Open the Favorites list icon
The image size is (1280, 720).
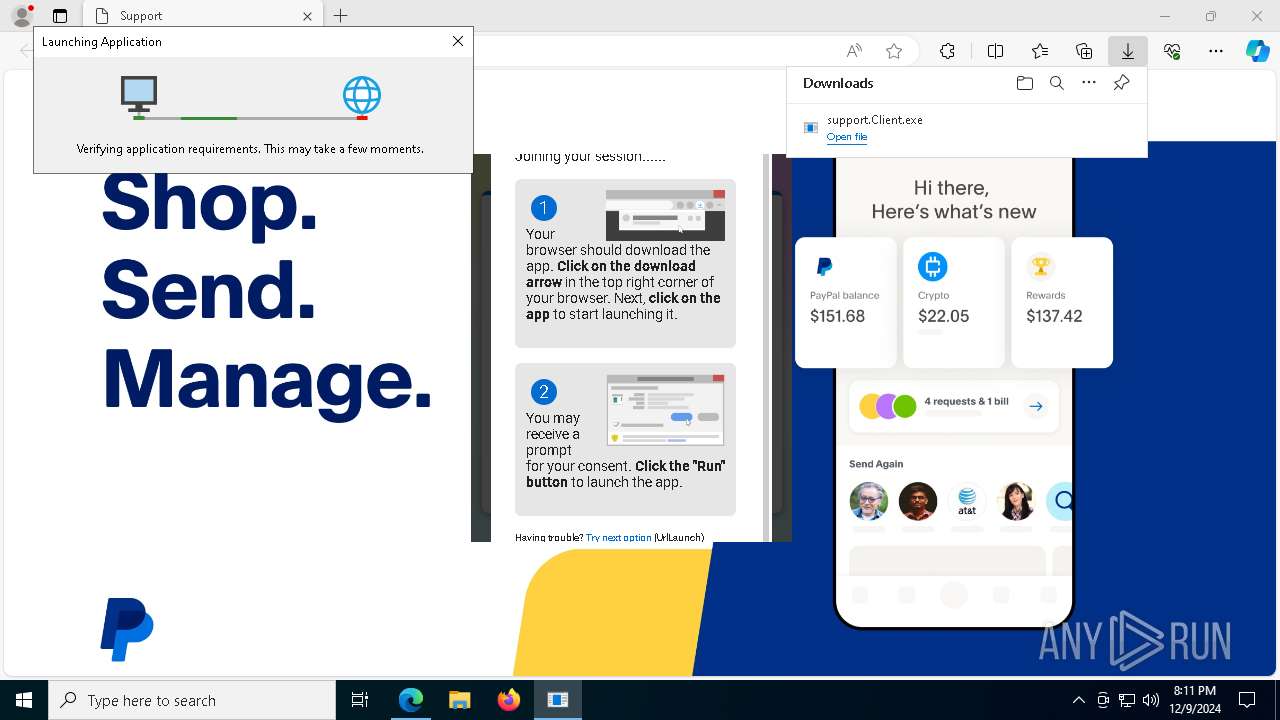(1040, 51)
